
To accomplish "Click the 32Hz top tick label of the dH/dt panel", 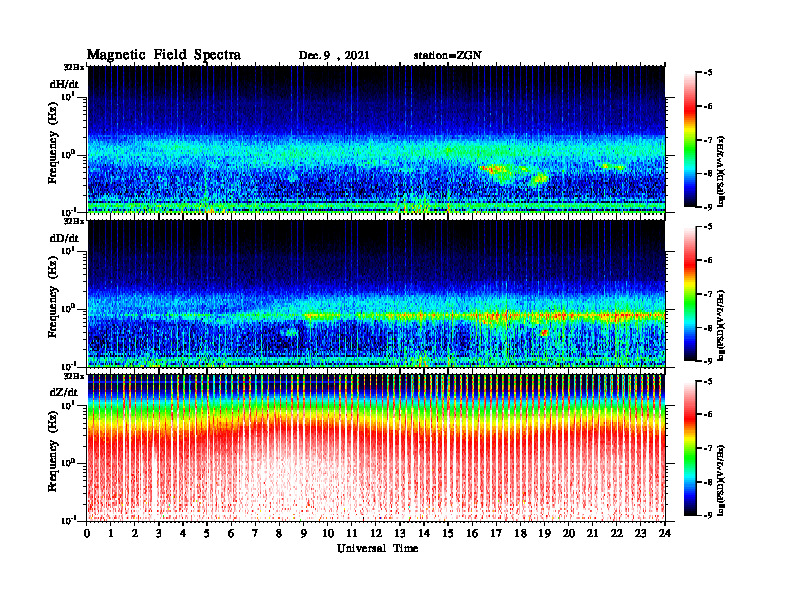I will (74, 67).
